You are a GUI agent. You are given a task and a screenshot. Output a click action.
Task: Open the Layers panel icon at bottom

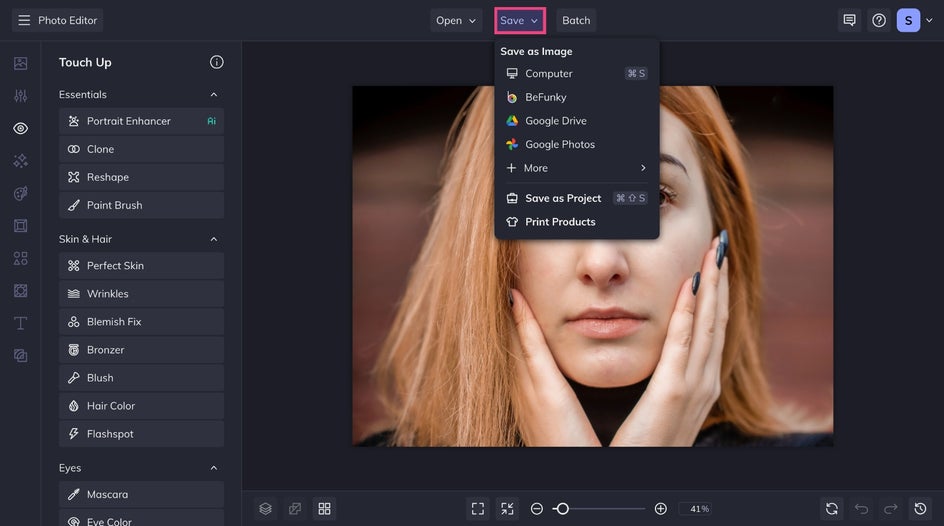pos(265,509)
